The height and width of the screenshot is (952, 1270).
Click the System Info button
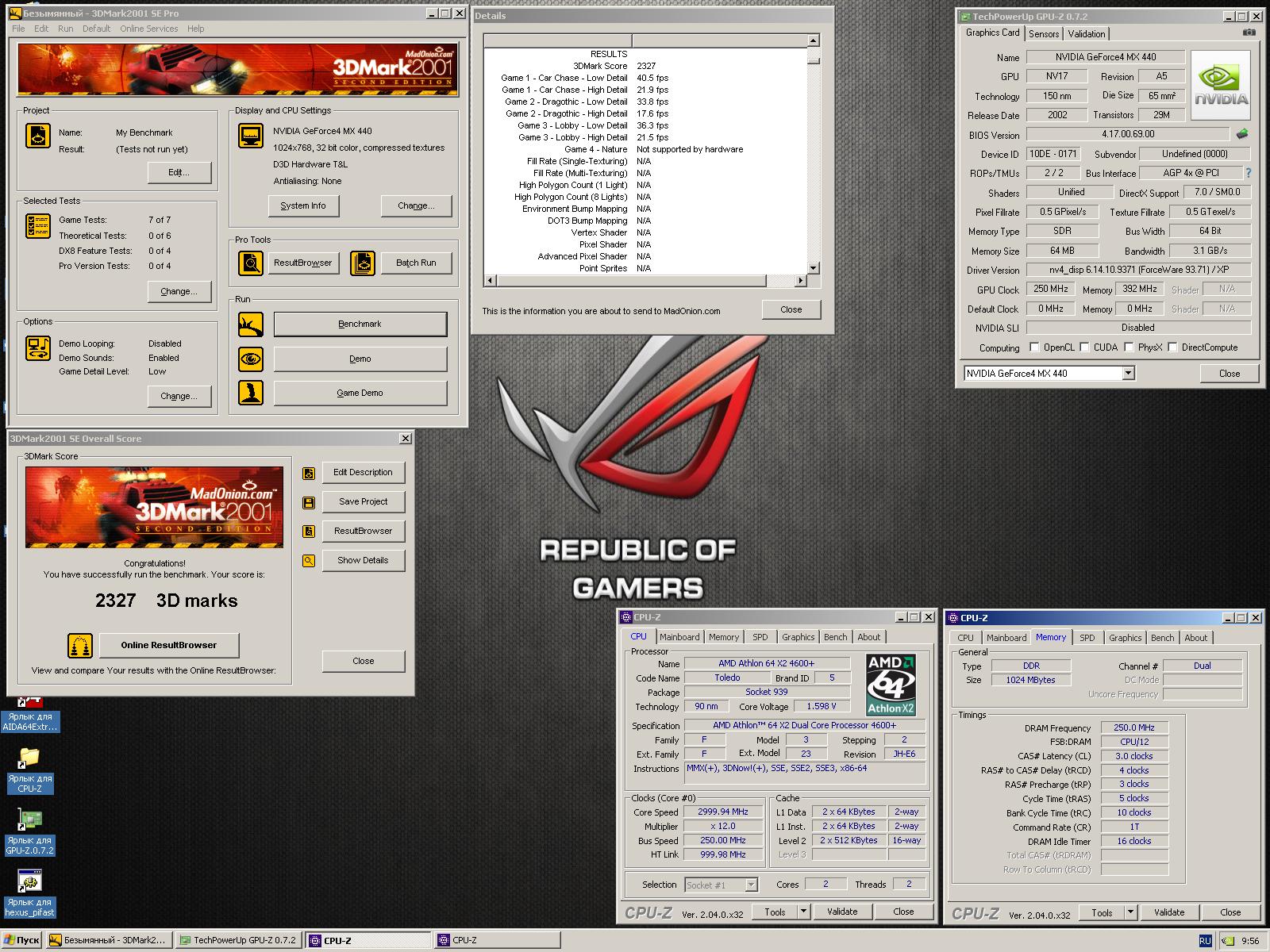coord(303,205)
